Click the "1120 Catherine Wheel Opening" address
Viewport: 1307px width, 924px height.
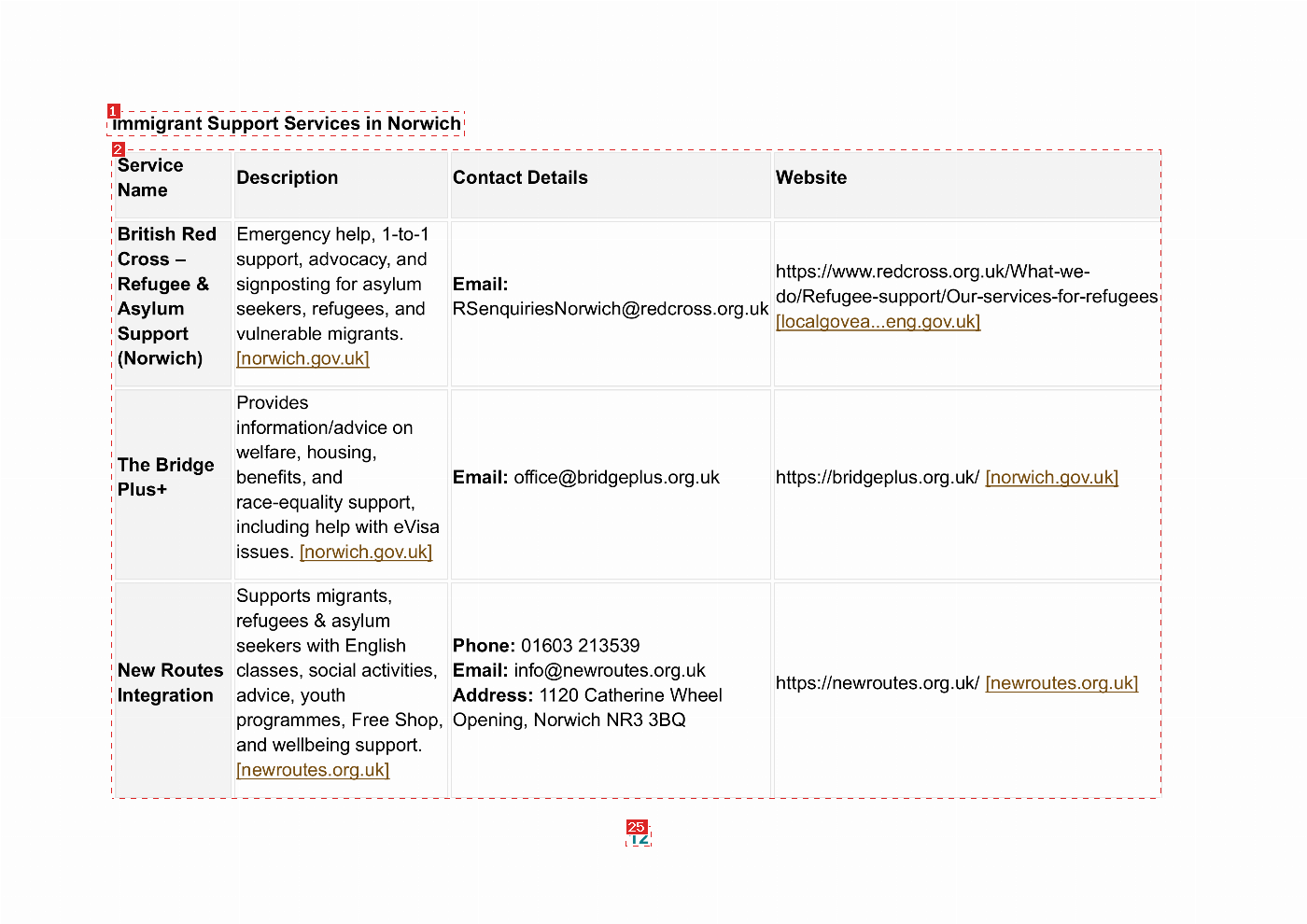coord(587,707)
